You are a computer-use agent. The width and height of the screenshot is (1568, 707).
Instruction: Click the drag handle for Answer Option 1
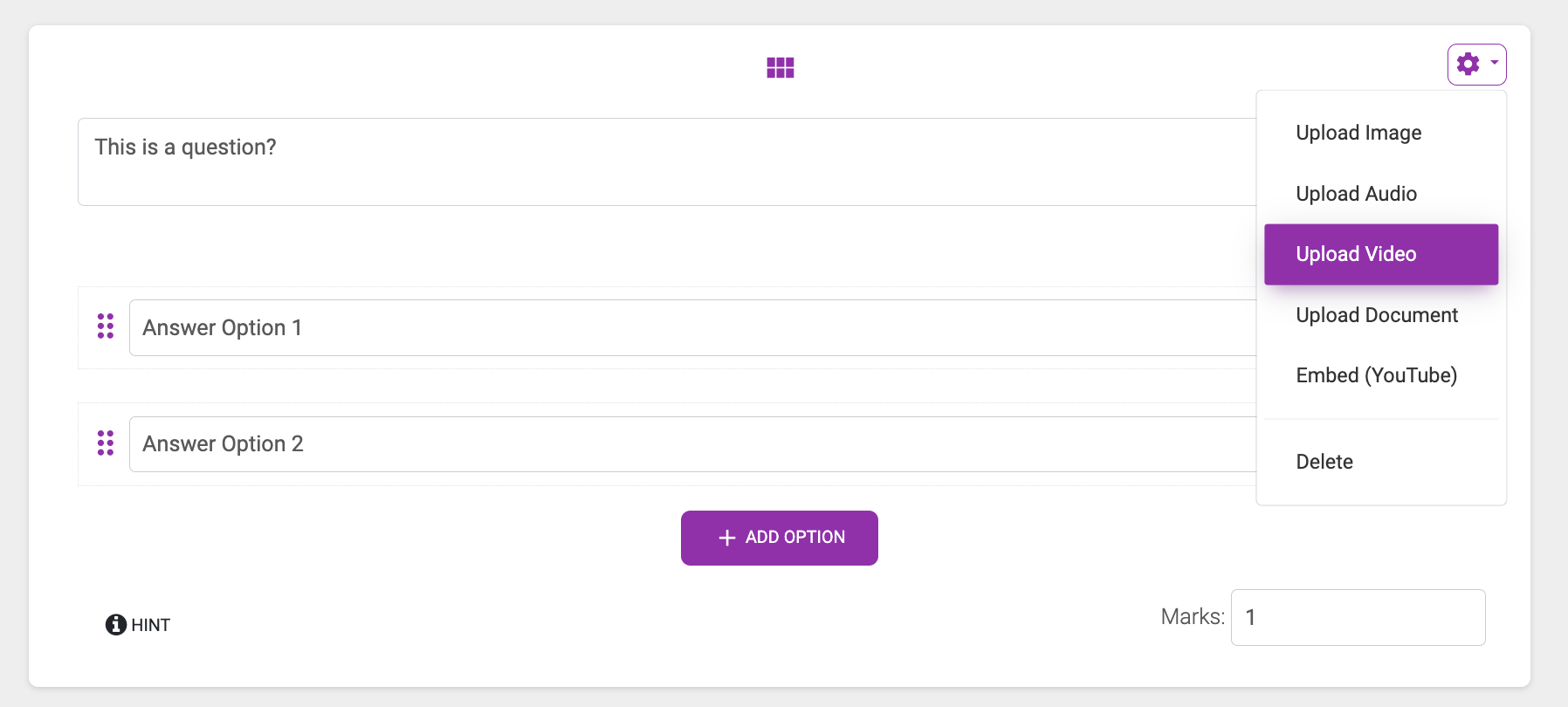click(x=106, y=326)
